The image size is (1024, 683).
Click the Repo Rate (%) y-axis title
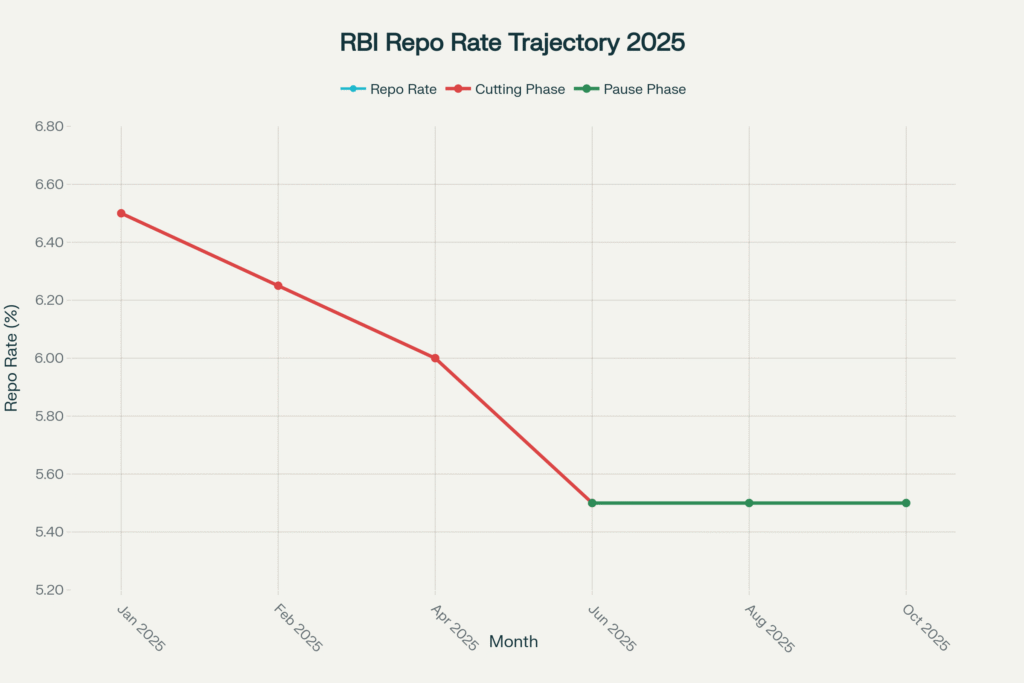tap(12, 358)
